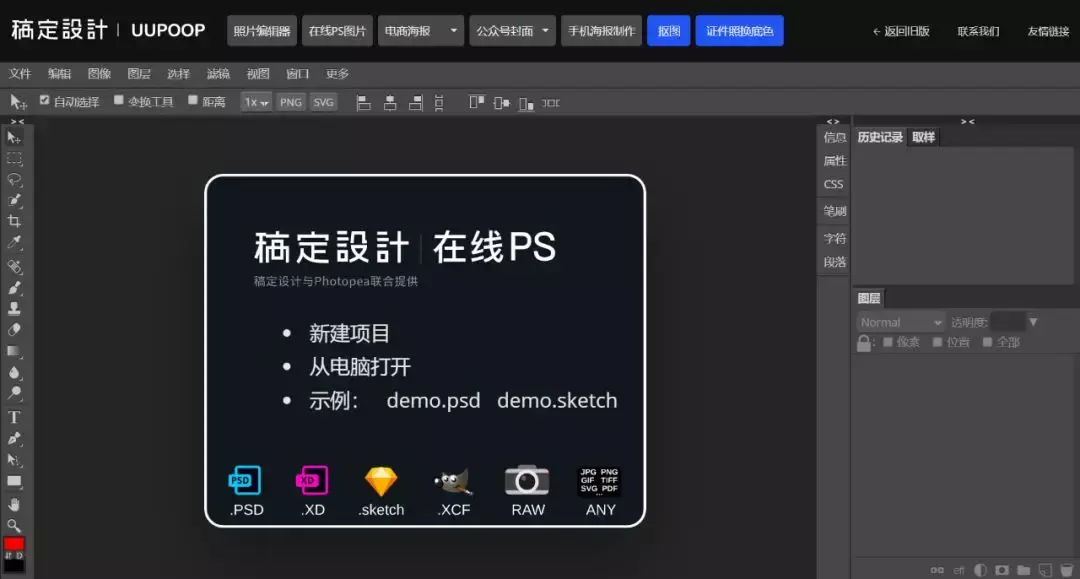Select the Eyedropper tool
Viewport: 1080px width, 579px height.
point(14,242)
